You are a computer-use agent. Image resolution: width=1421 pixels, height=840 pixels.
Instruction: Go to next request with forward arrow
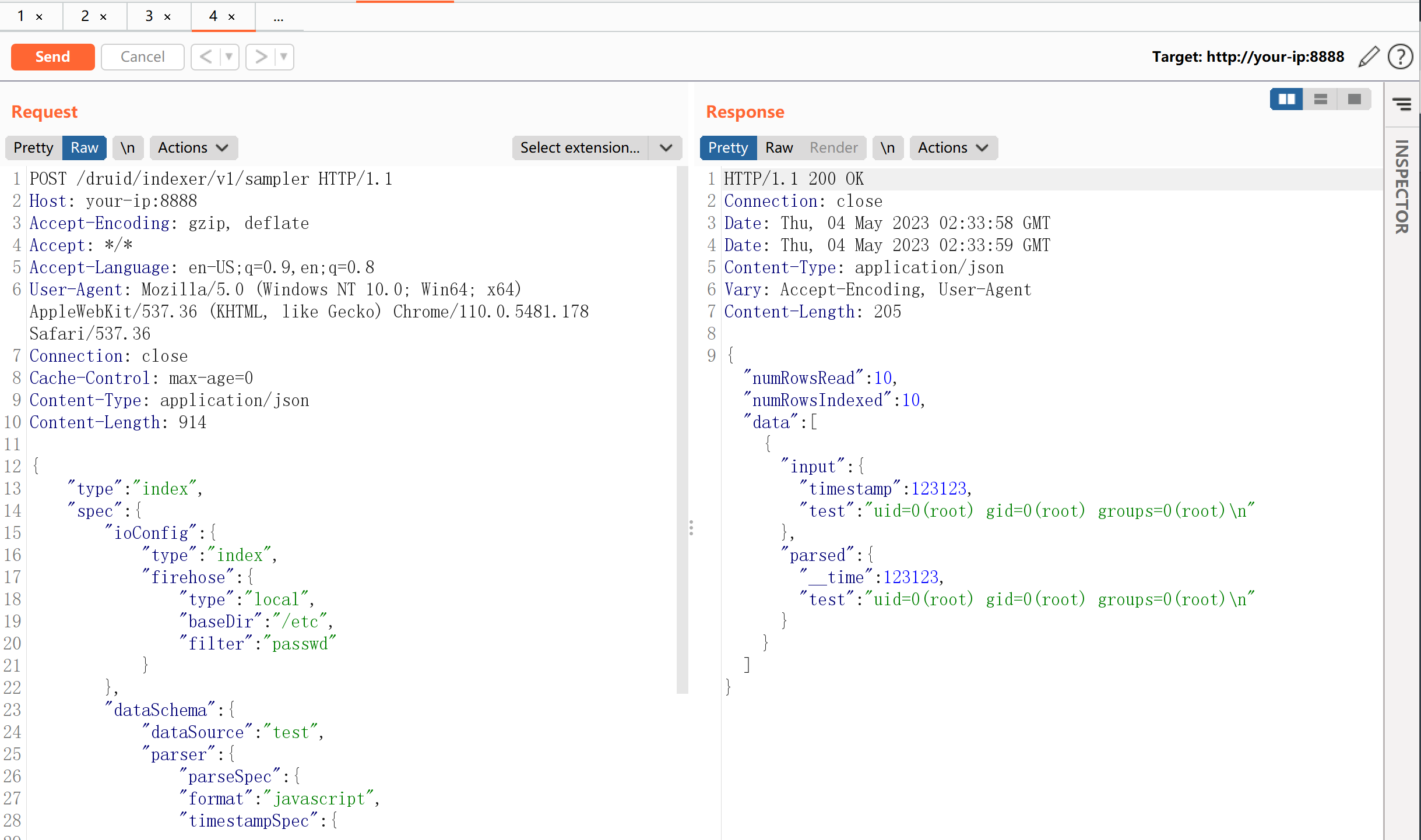(x=261, y=57)
